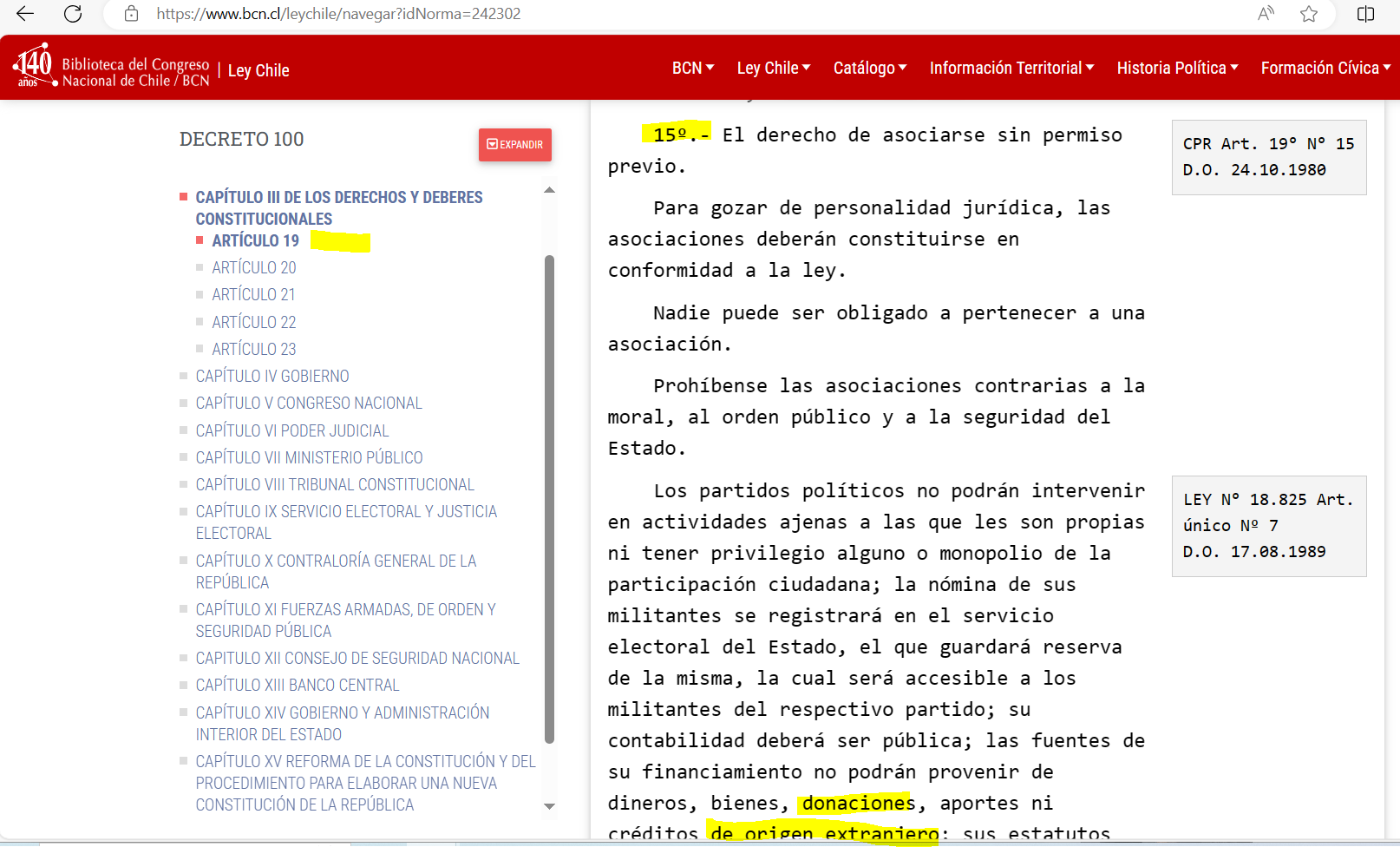This screenshot has width=1400, height=847.
Task: Expand the Información Territorial menu
Action: (x=1011, y=68)
